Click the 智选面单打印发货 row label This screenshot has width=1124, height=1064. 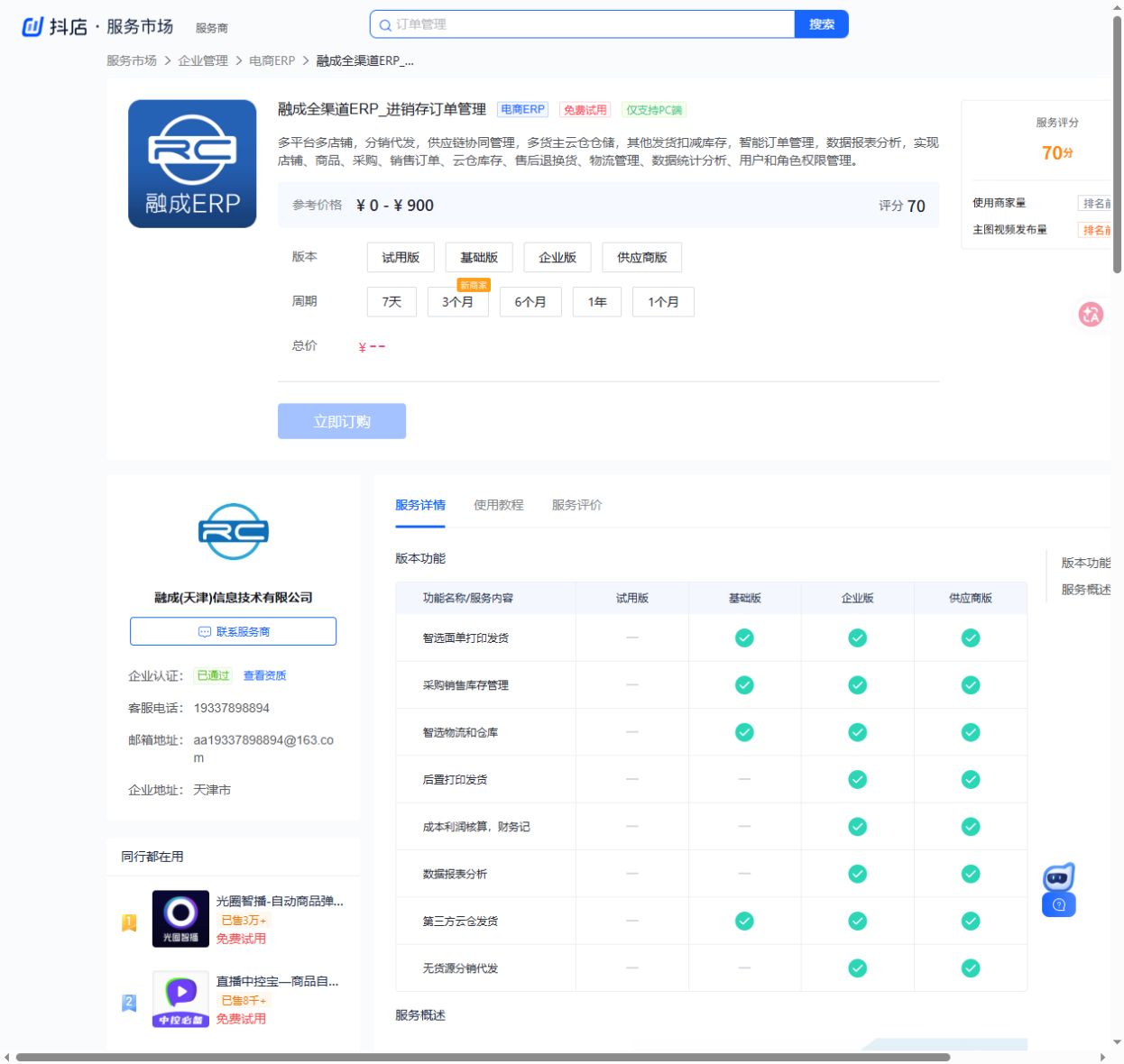point(465,637)
